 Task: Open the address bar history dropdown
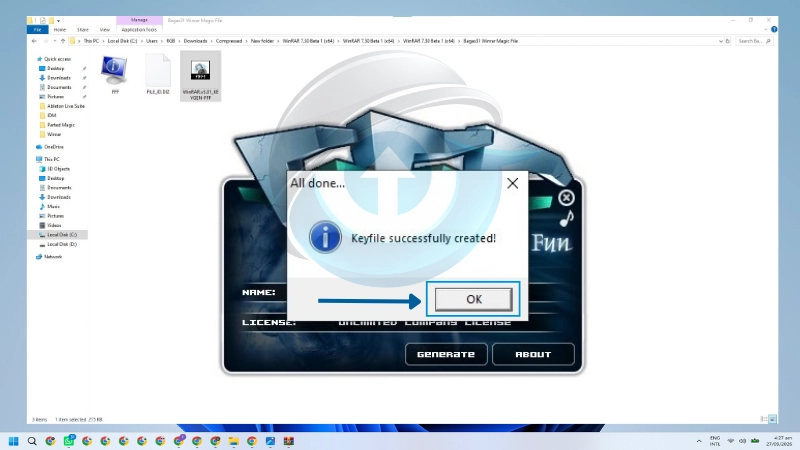720,41
